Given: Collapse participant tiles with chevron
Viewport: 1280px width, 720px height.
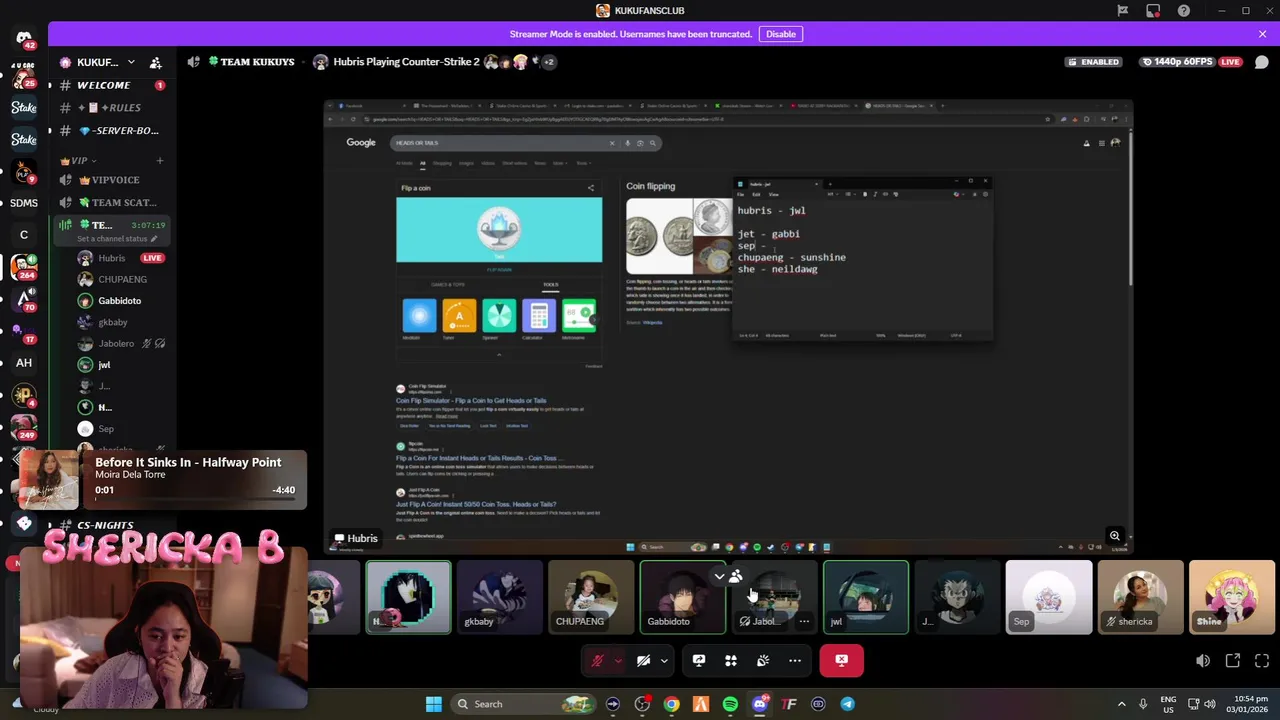Looking at the screenshot, I should (x=719, y=576).
